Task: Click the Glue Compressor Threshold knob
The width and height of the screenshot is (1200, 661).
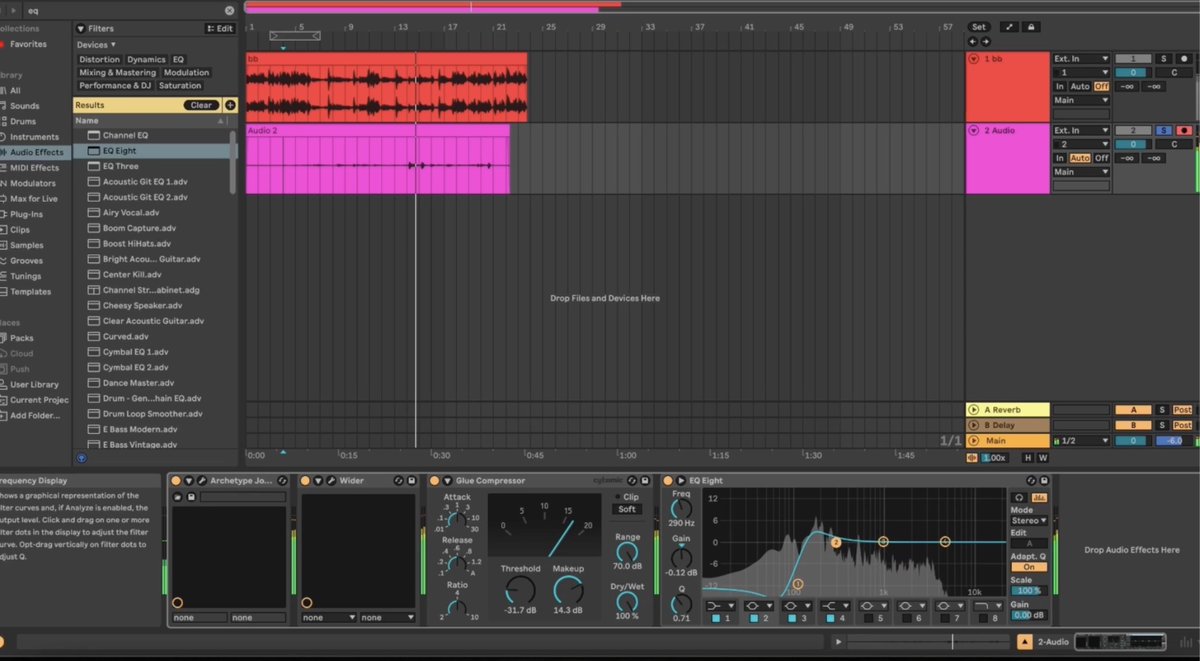Action: click(x=520, y=589)
